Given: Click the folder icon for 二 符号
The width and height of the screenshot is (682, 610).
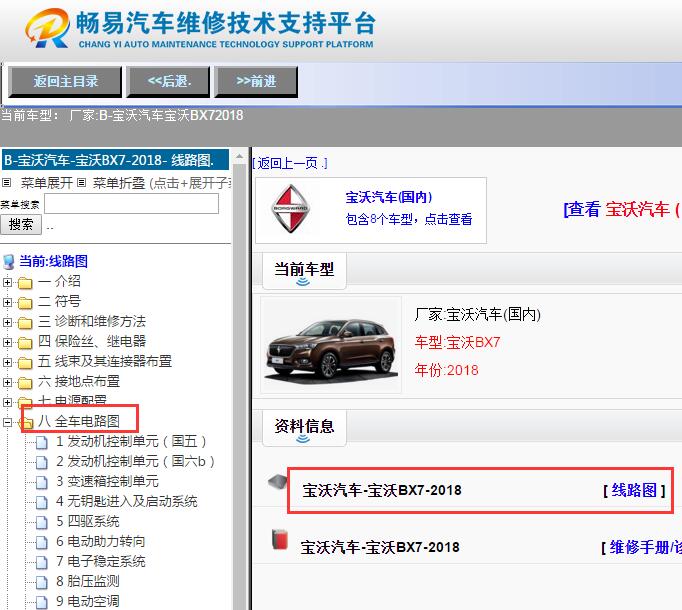Looking at the screenshot, I should click(25, 303).
